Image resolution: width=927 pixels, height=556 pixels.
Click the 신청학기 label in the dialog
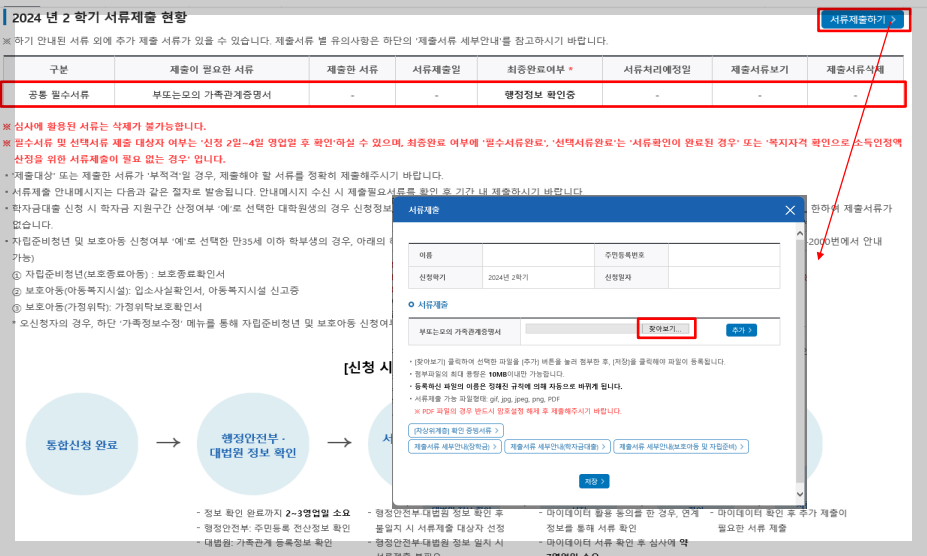[432, 277]
